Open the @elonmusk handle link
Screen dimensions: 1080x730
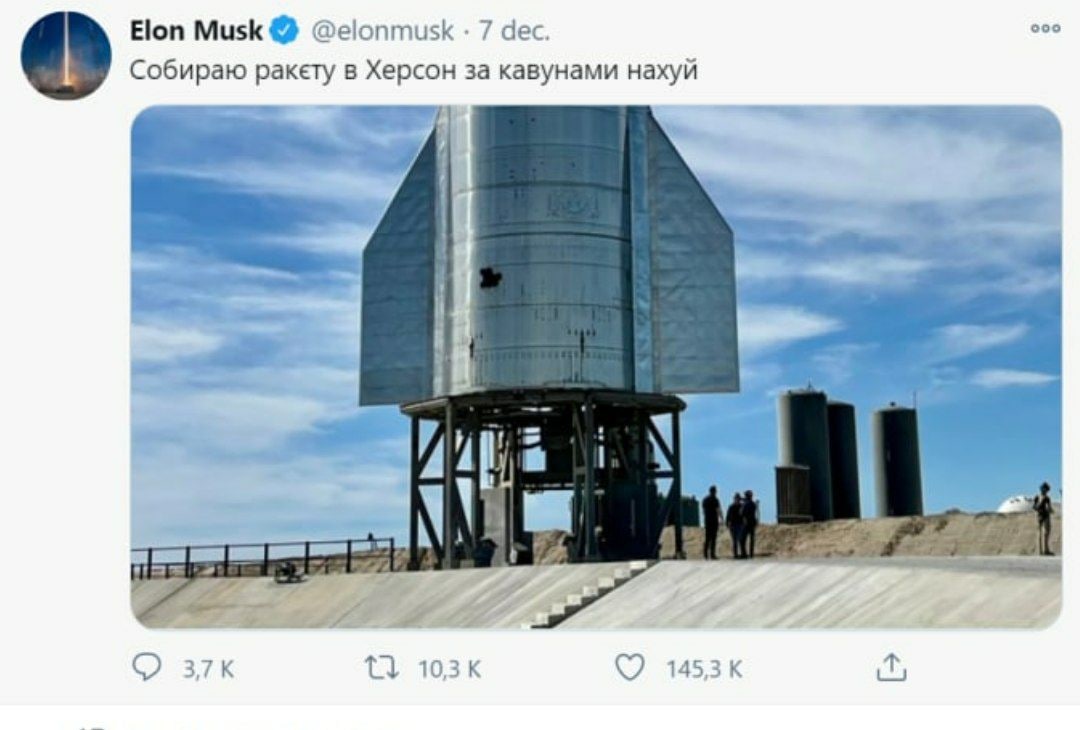click(383, 31)
